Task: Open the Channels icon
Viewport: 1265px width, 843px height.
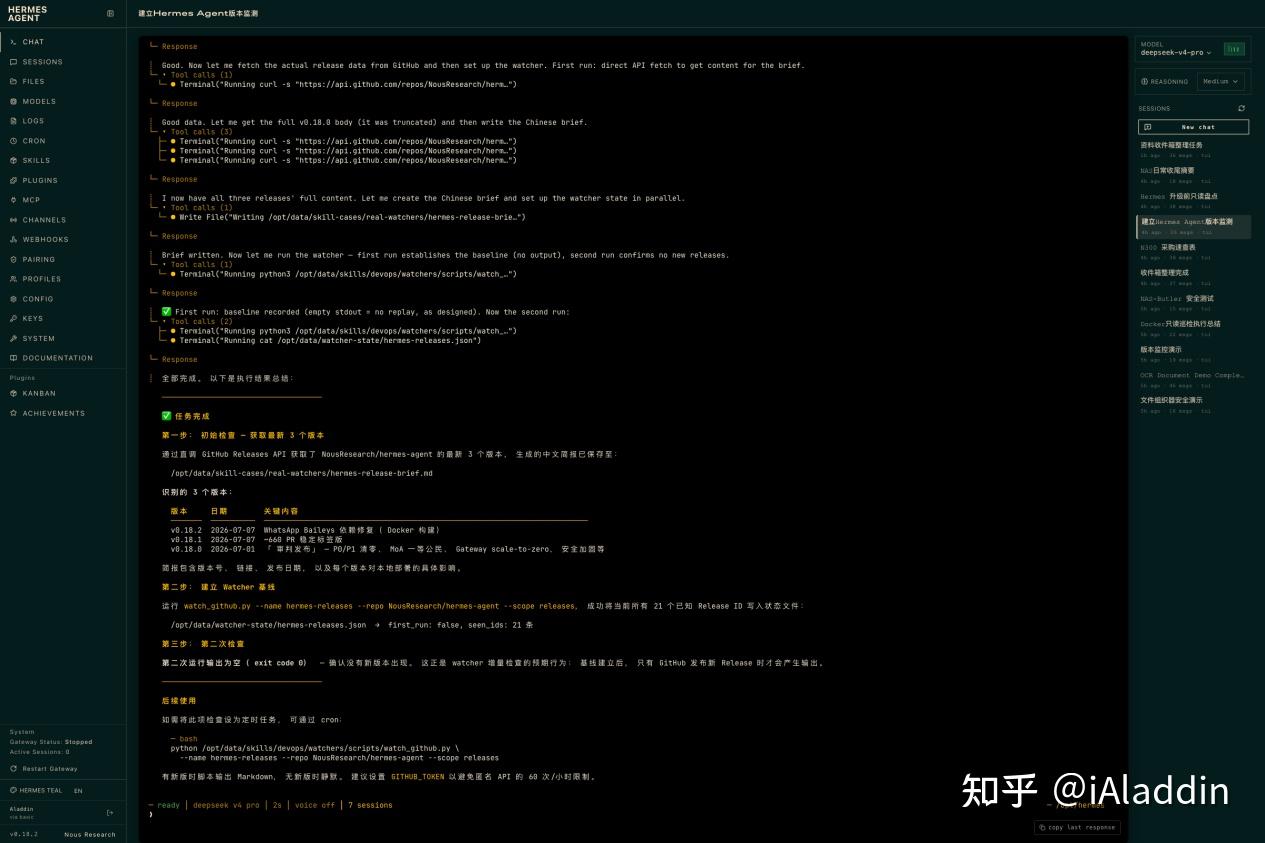Action: 13,220
